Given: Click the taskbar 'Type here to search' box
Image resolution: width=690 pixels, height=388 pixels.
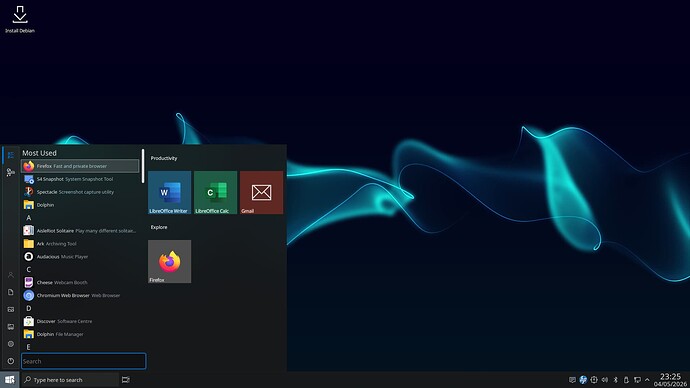Looking at the screenshot, I should click(x=70, y=380).
